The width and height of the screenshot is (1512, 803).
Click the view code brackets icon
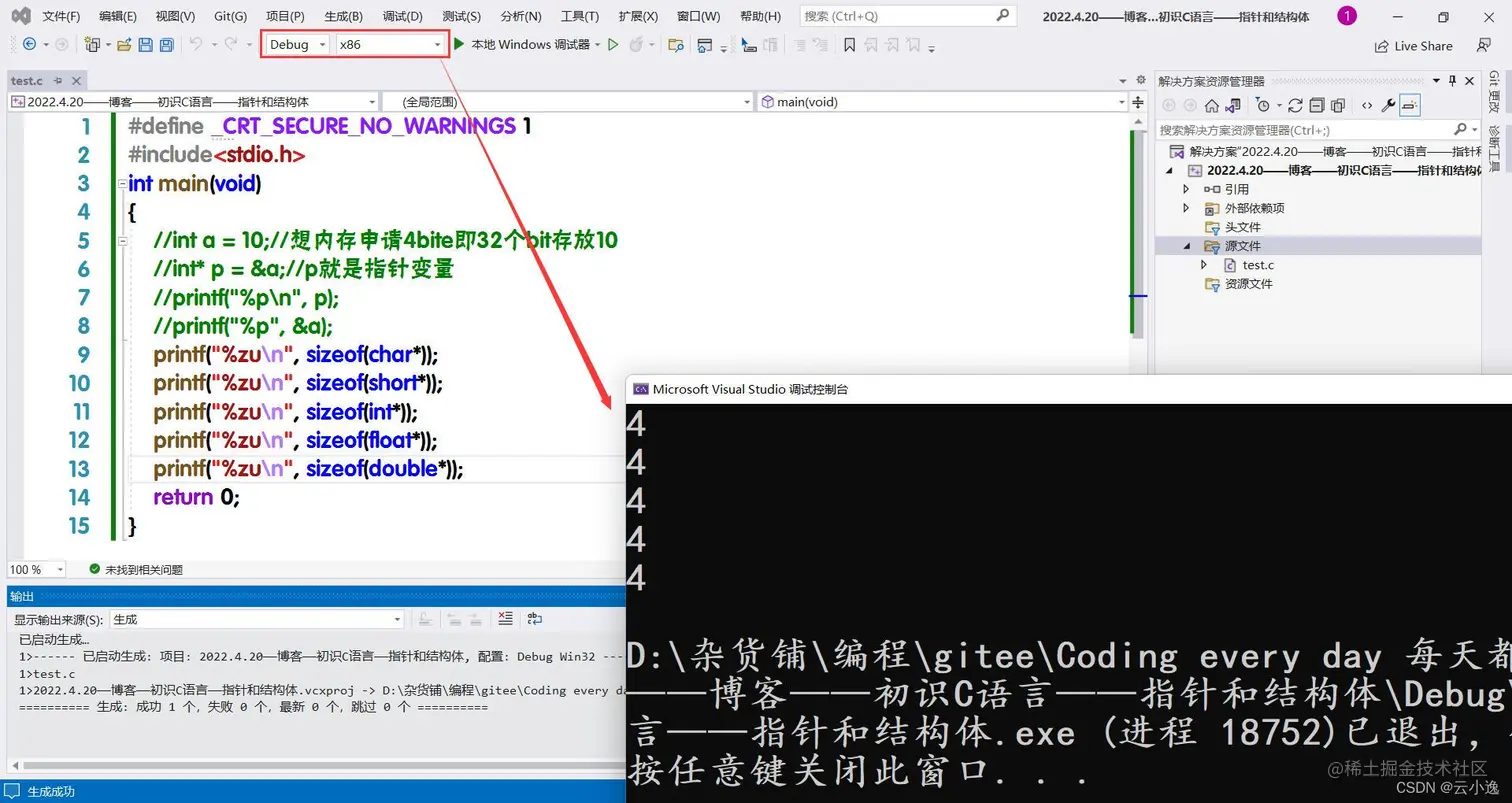coord(1366,105)
